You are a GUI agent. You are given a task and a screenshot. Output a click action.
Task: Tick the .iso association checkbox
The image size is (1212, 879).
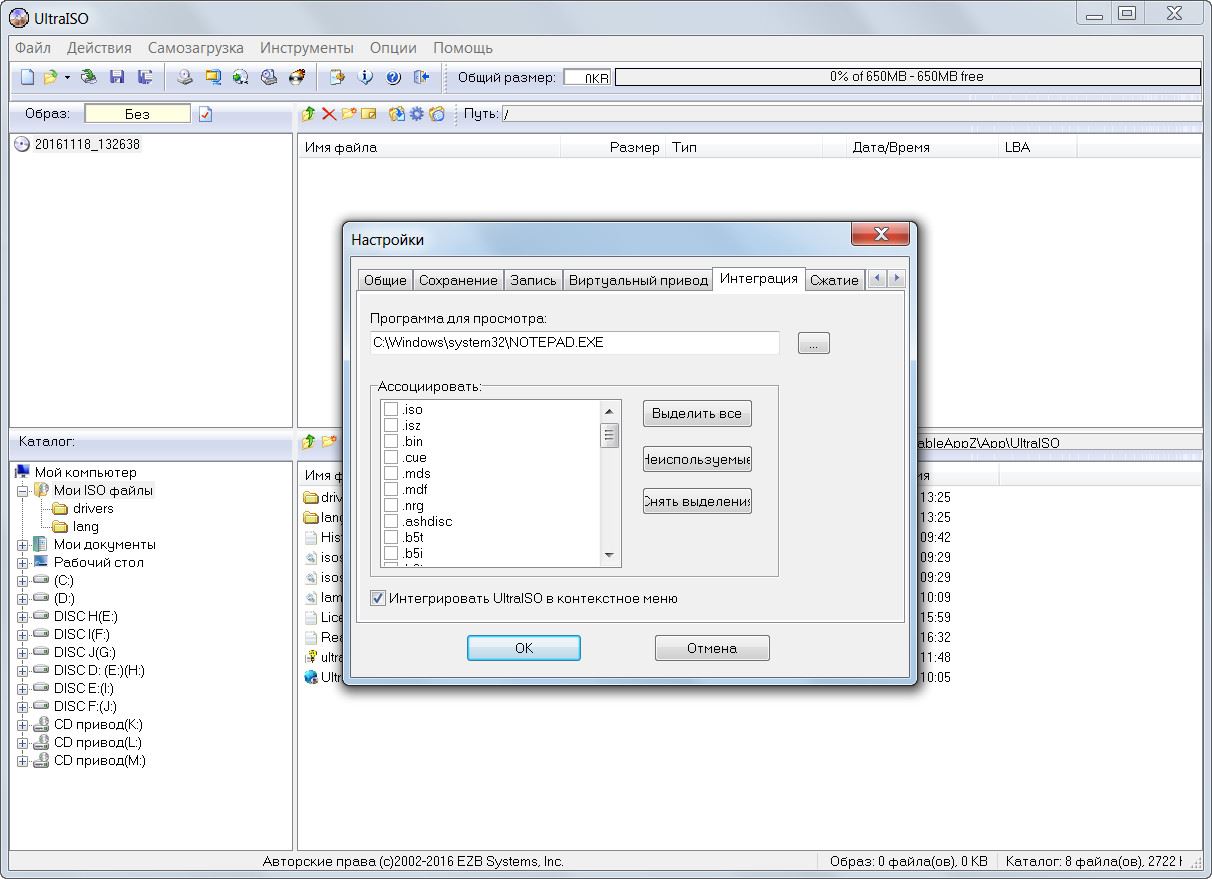[391, 409]
